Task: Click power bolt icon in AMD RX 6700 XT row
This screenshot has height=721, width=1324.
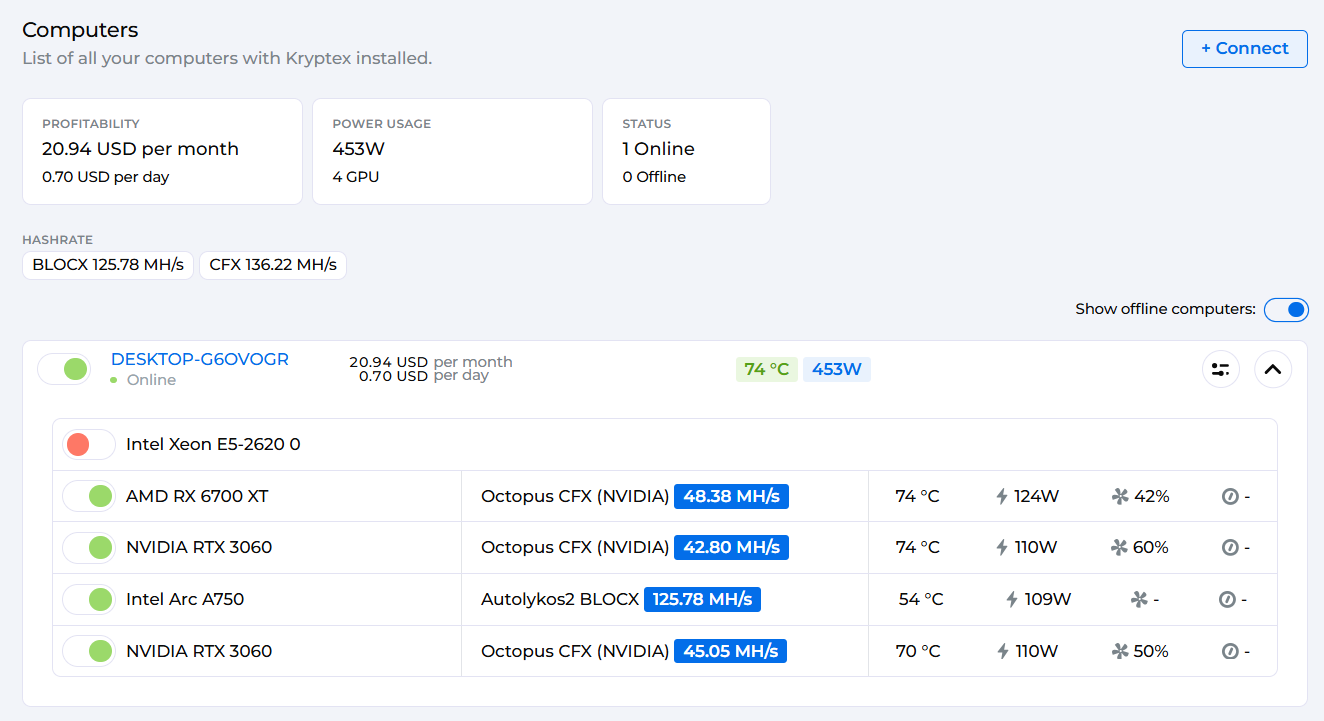Action: click(x=1002, y=496)
